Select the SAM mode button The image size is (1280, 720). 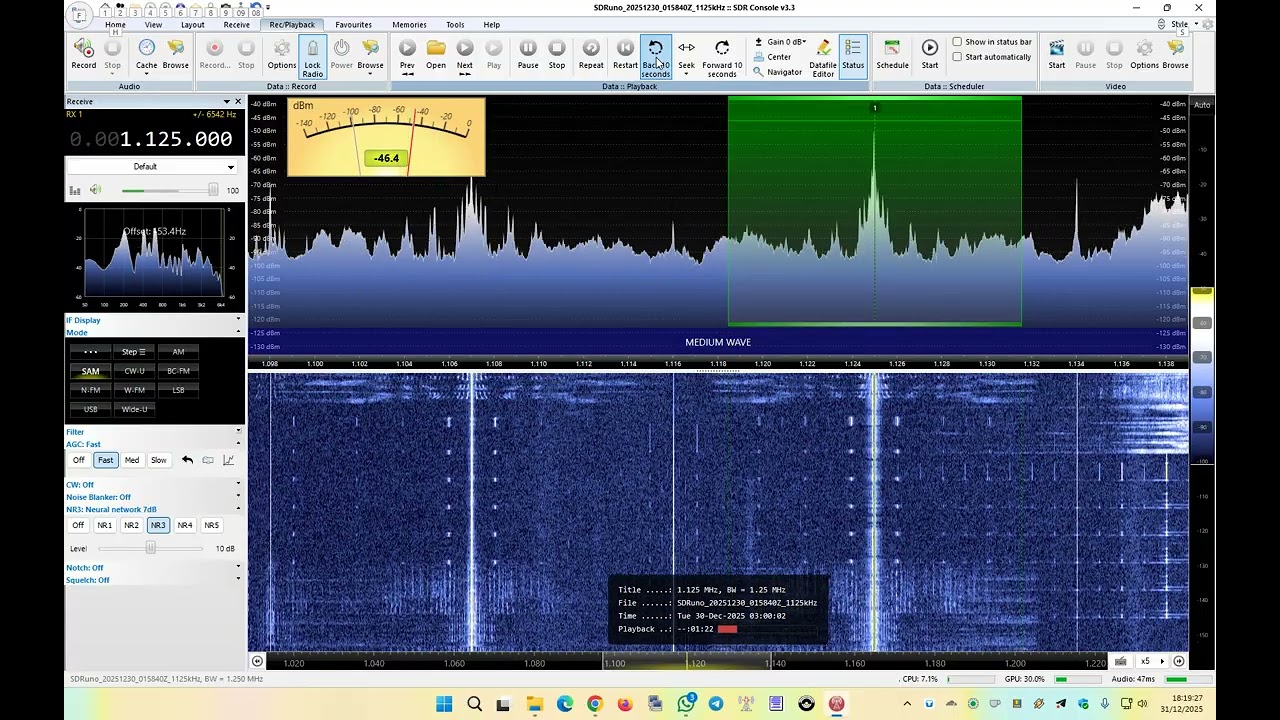[x=91, y=371]
